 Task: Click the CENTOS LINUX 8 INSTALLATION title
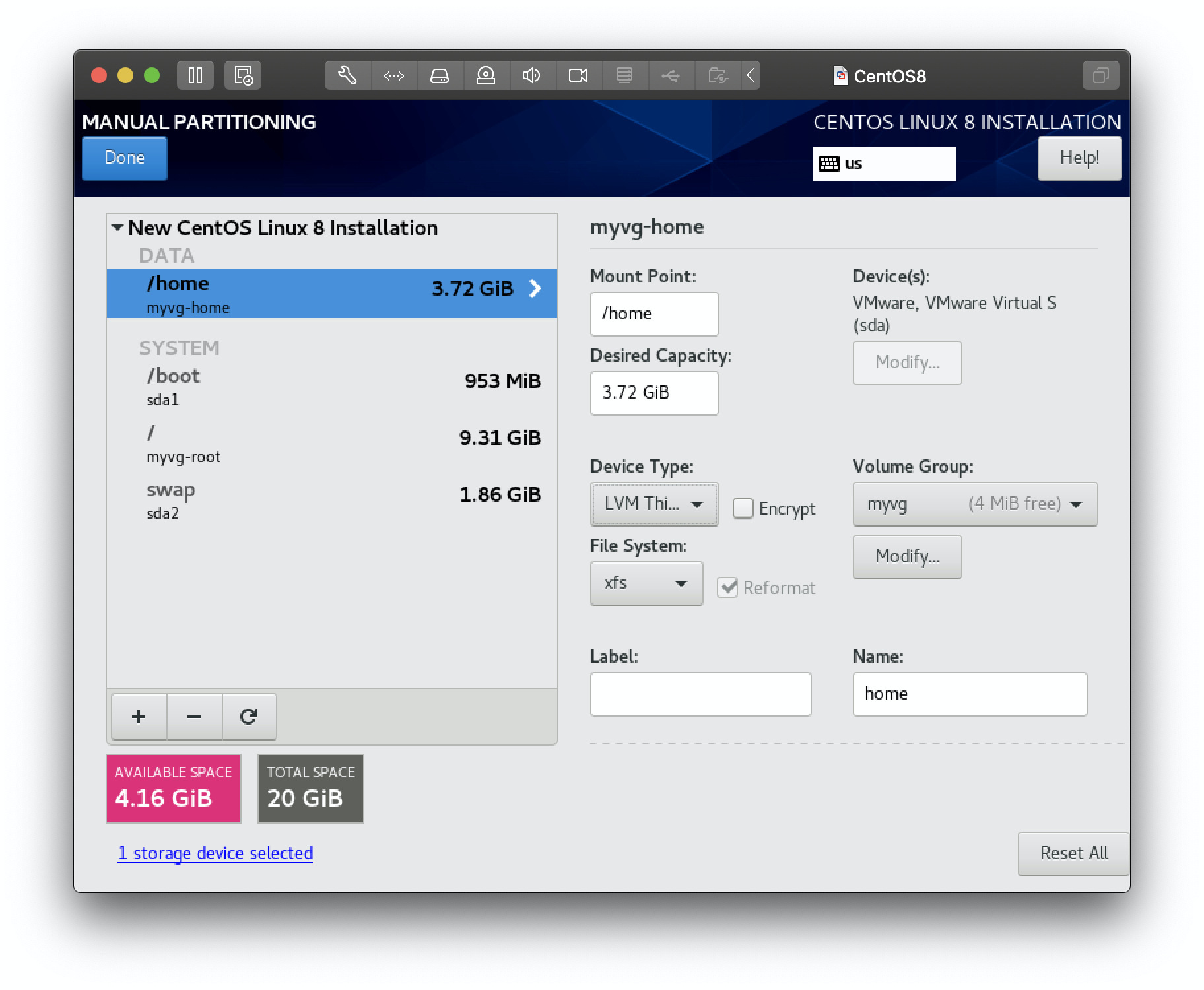[x=967, y=122]
